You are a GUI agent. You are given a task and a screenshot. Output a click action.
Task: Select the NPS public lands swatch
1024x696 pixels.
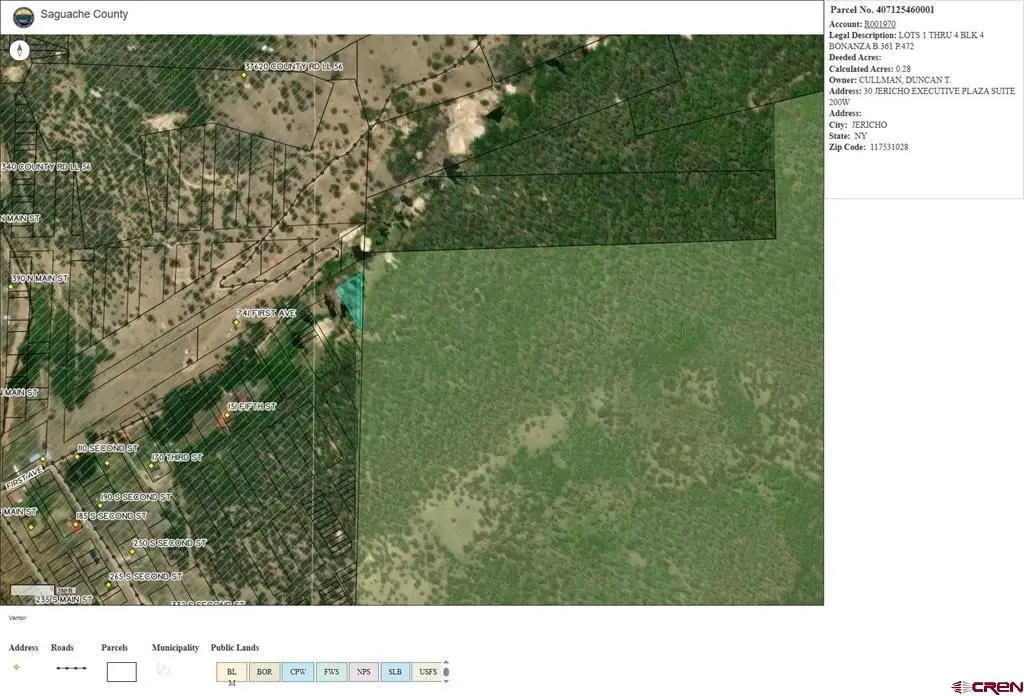point(364,672)
